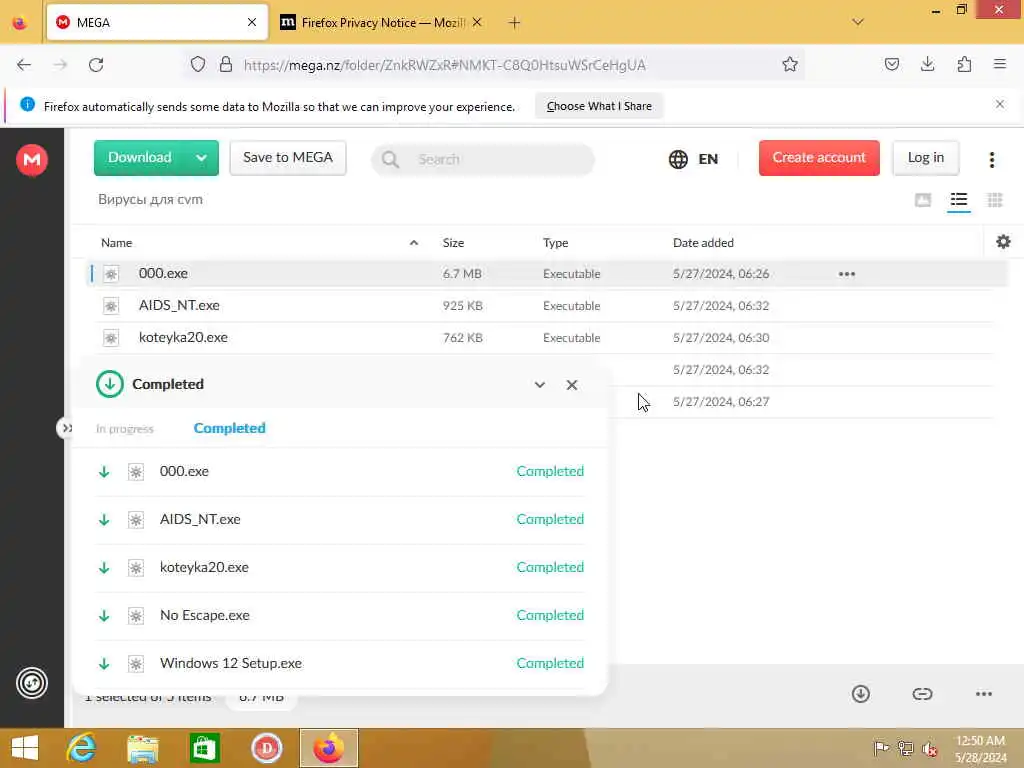The height and width of the screenshot is (768, 1024).
Task: Click Completed status for 000.exe transfer
Action: (x=550, y=472)
